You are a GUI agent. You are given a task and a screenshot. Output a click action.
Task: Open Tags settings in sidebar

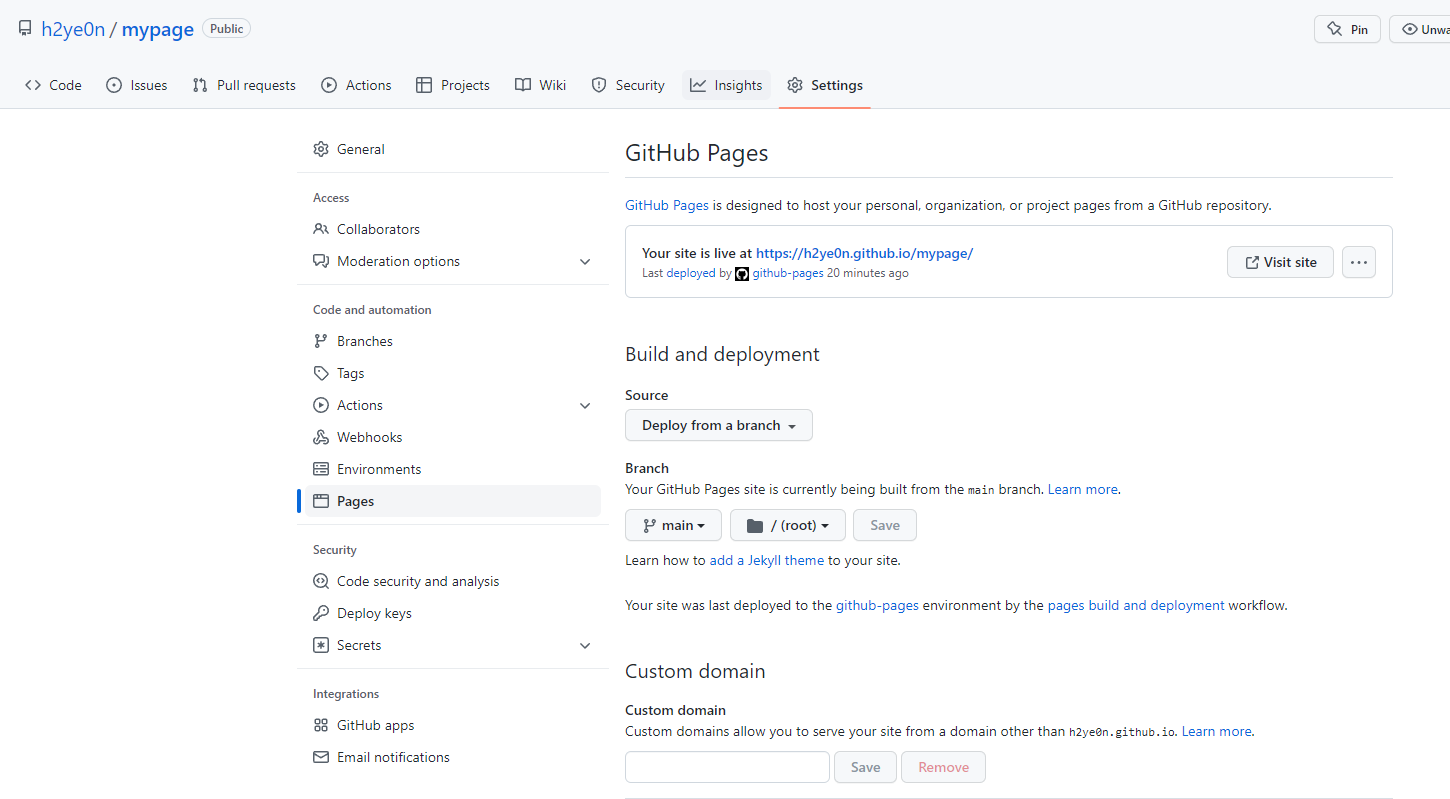(x=453, y=373)
